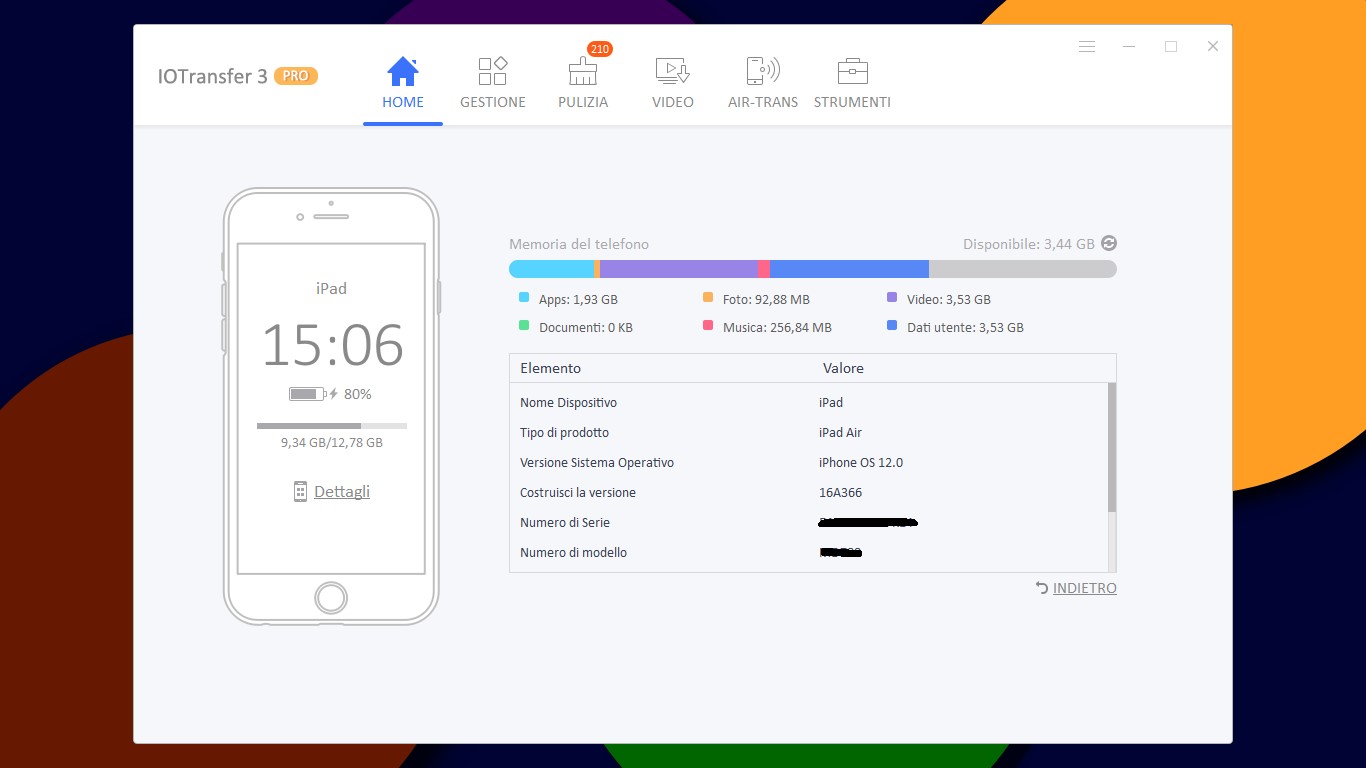Image resolution: width=1366 pixels, height=768 pixels.
Task: Click the Video: 3,53 GB label
Action: point(949,299)
